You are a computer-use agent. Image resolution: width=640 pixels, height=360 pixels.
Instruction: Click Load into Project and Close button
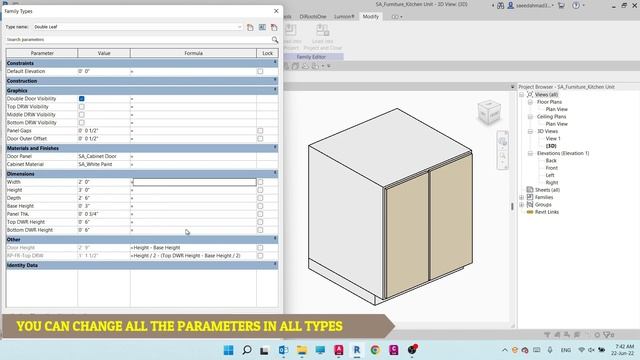322,38
